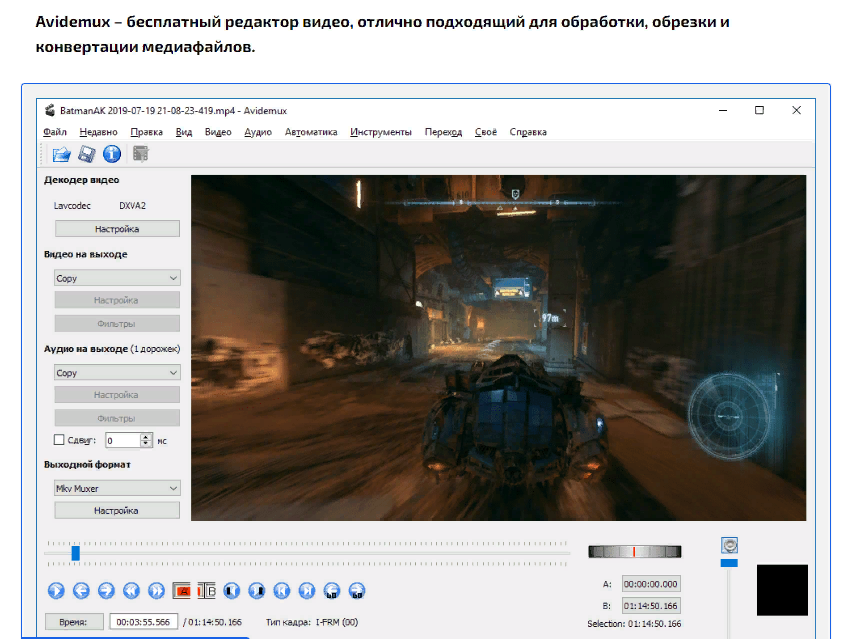Search for previous black frame
The image size is (856, 639).
pyautogui.click(x=231, y=591)
